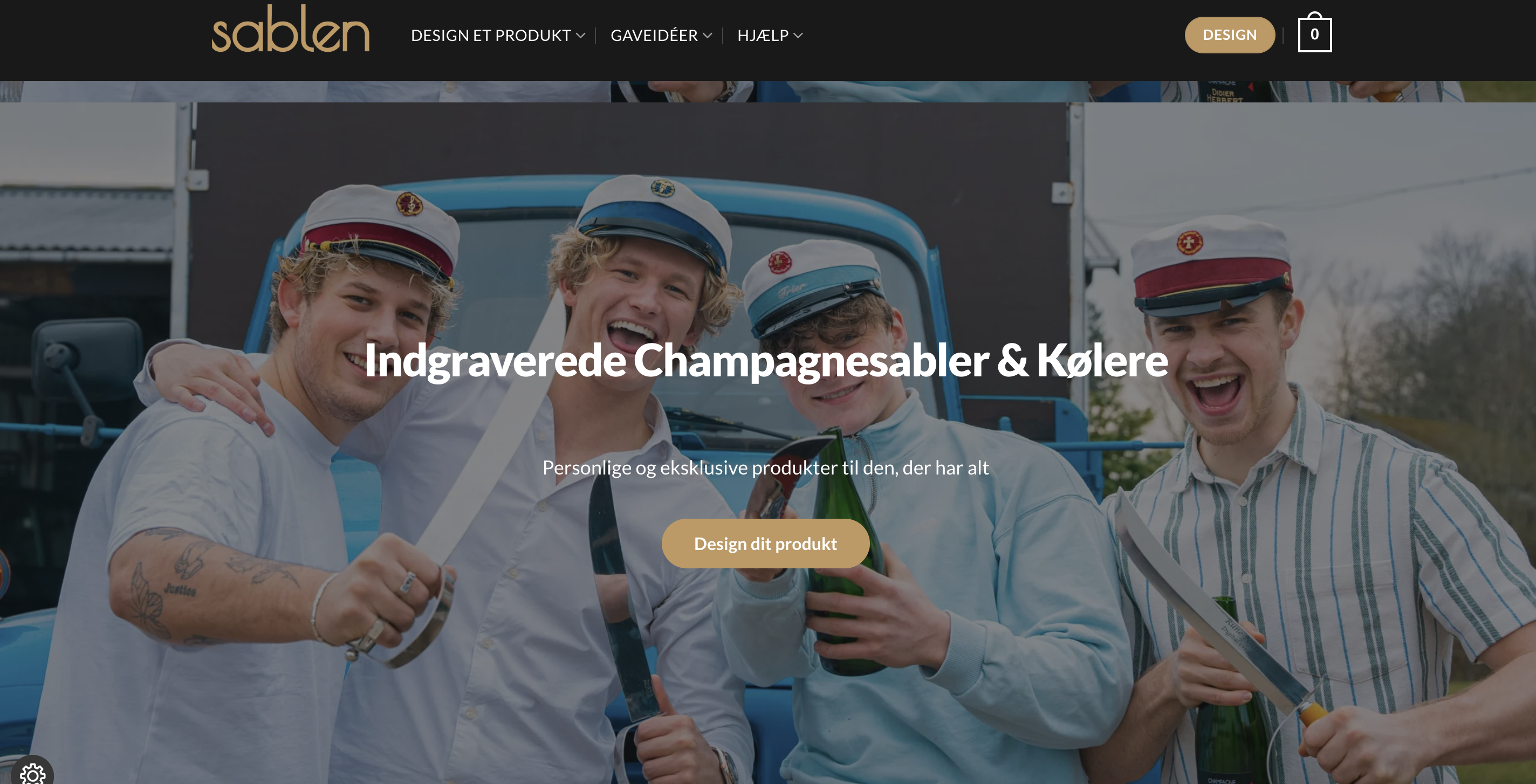Click the Didier Herbert bottle label image

pos(1224,92)
